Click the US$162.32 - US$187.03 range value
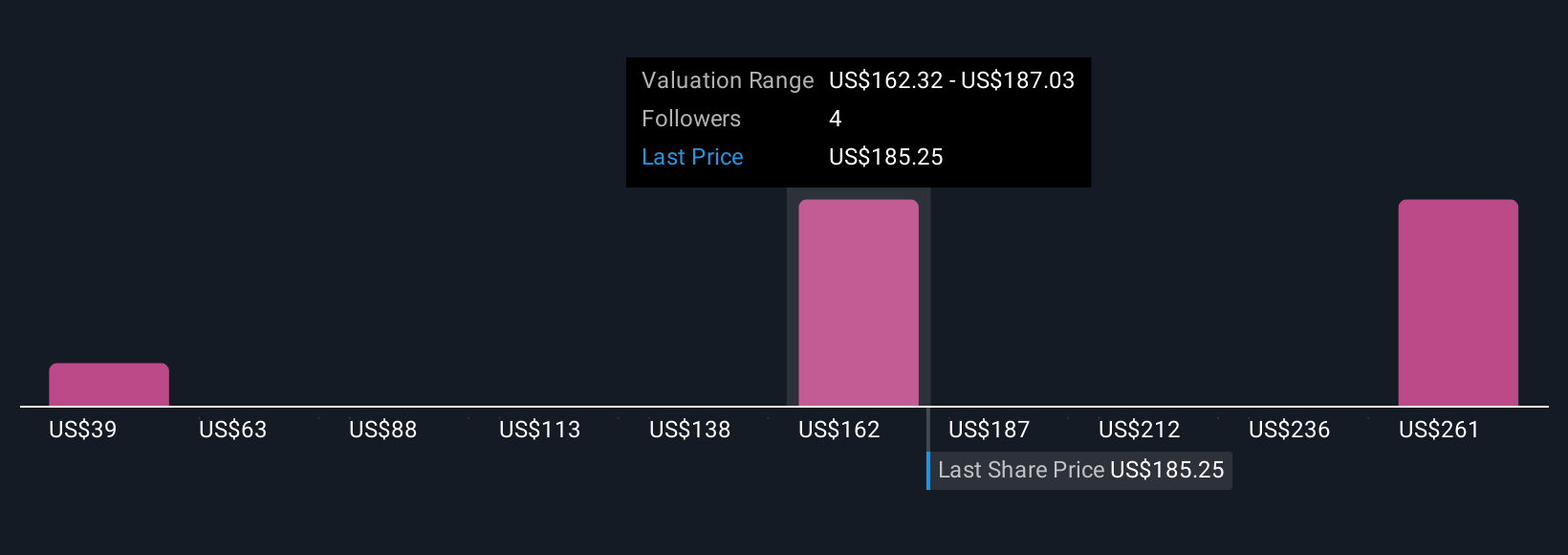The height and width of the screenshot is (555, 1568). click(x=952, y=80)
